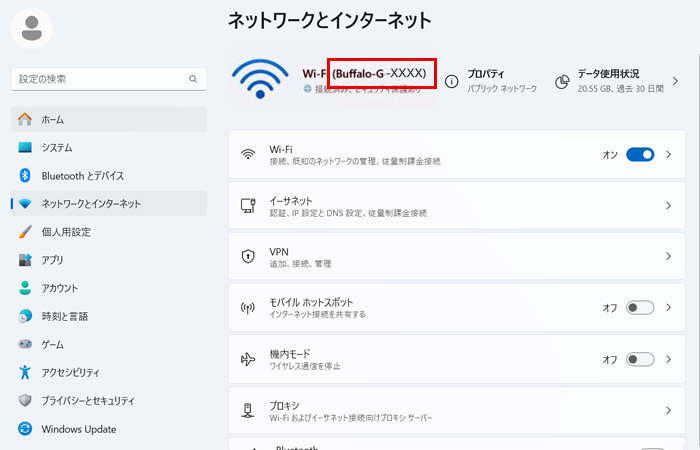Click the 機内モード airplane icon
This screenshot has width=700, height=450.
tap(248, 359)
